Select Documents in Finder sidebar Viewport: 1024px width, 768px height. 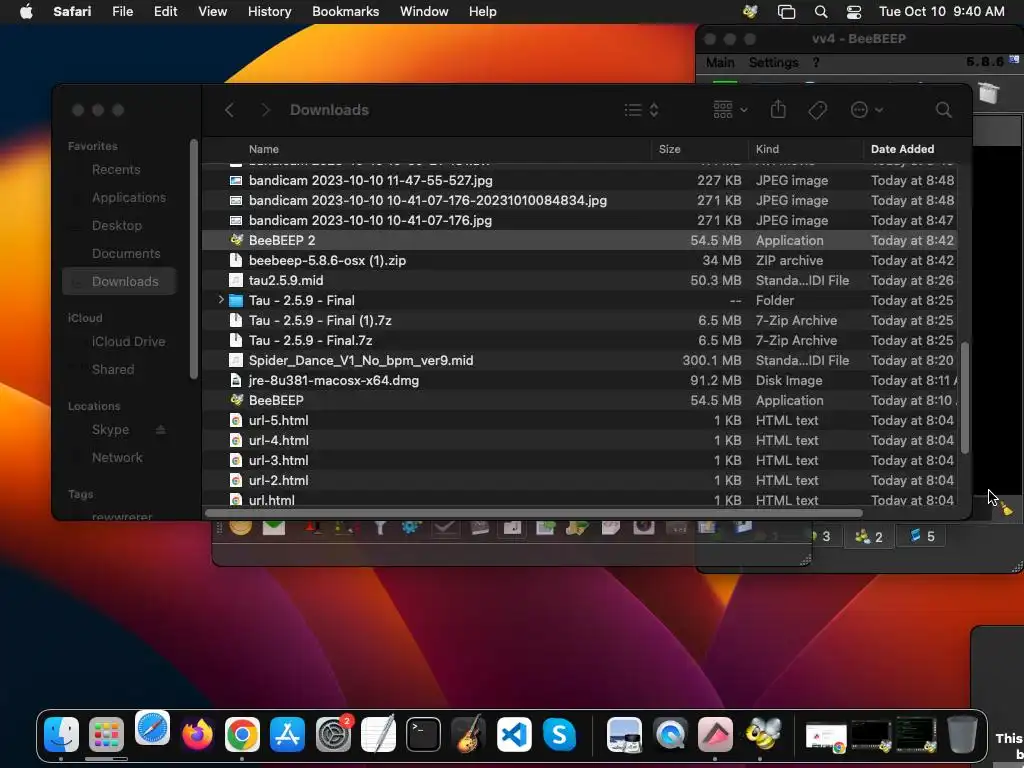pyautogui.click(x=126, y=253)
